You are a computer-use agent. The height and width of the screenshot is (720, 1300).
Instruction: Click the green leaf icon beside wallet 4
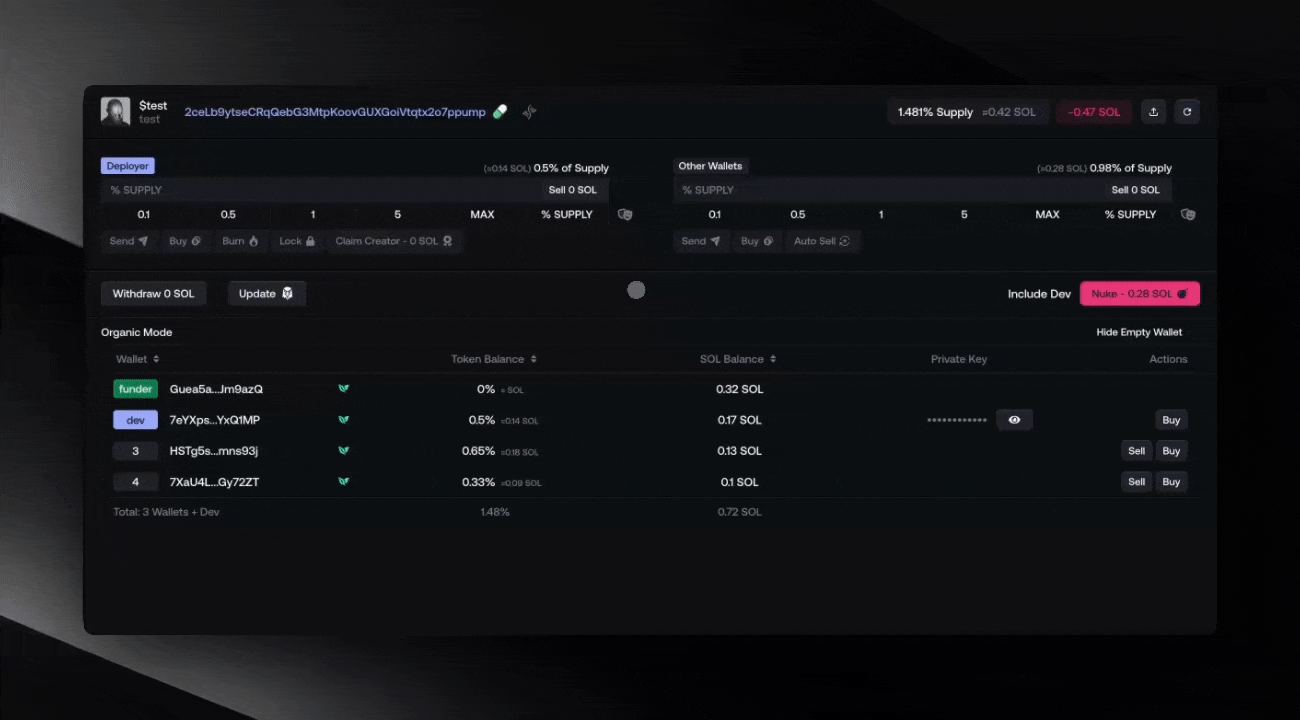[343, 482]
